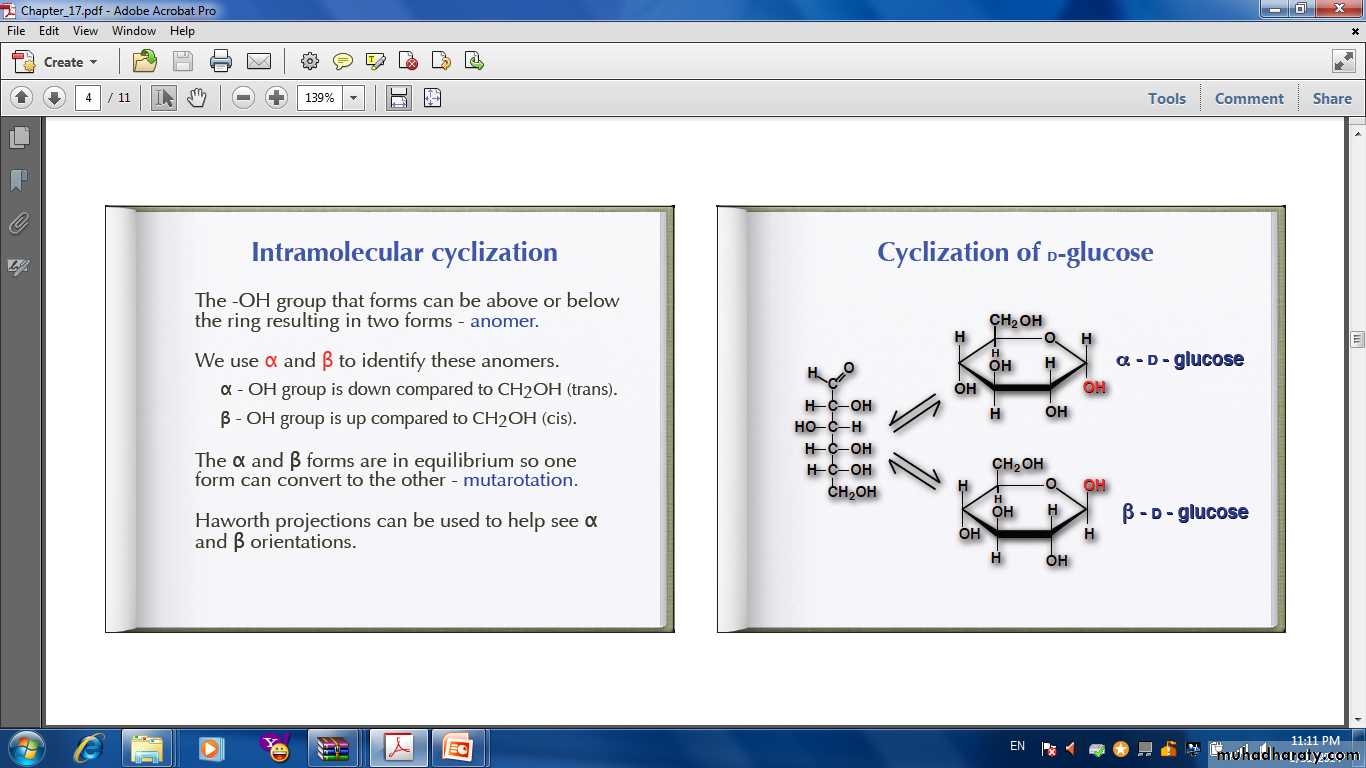The height and width of the screenshot is (768, 1366).
Task: Print the document using the printer icon
Action: coord(221,61)
